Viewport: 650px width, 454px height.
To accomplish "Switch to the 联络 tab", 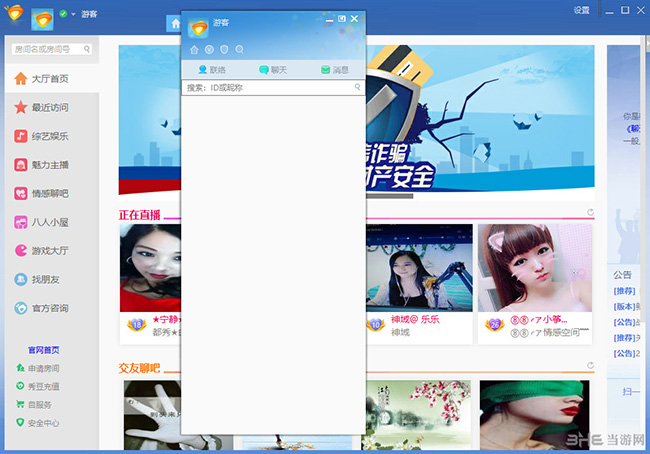I will (x=212, y=70).
